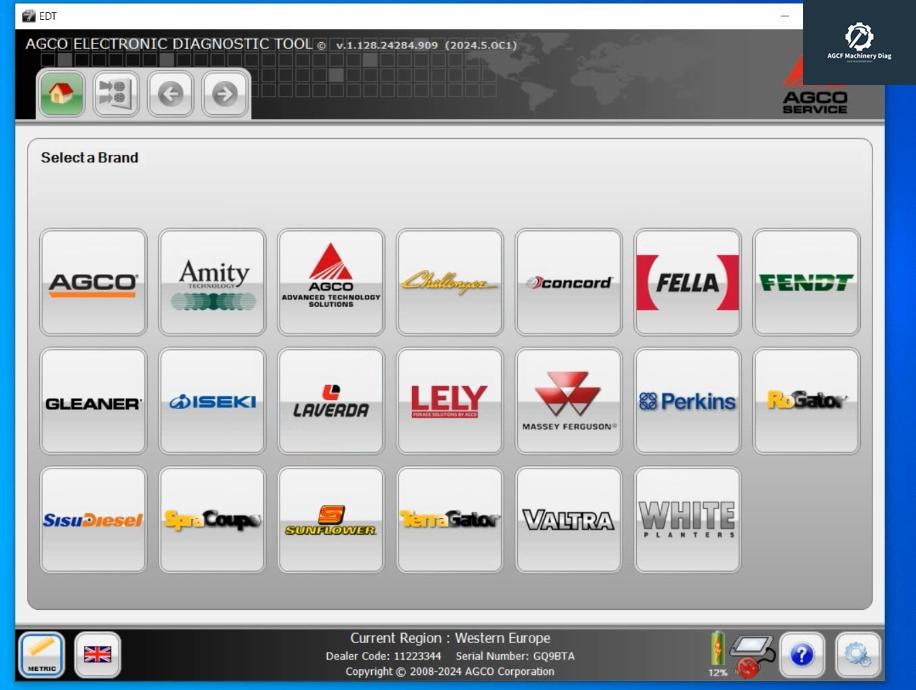
Task: Pick the RoGator brand tile
Action: tap(806, 401)
